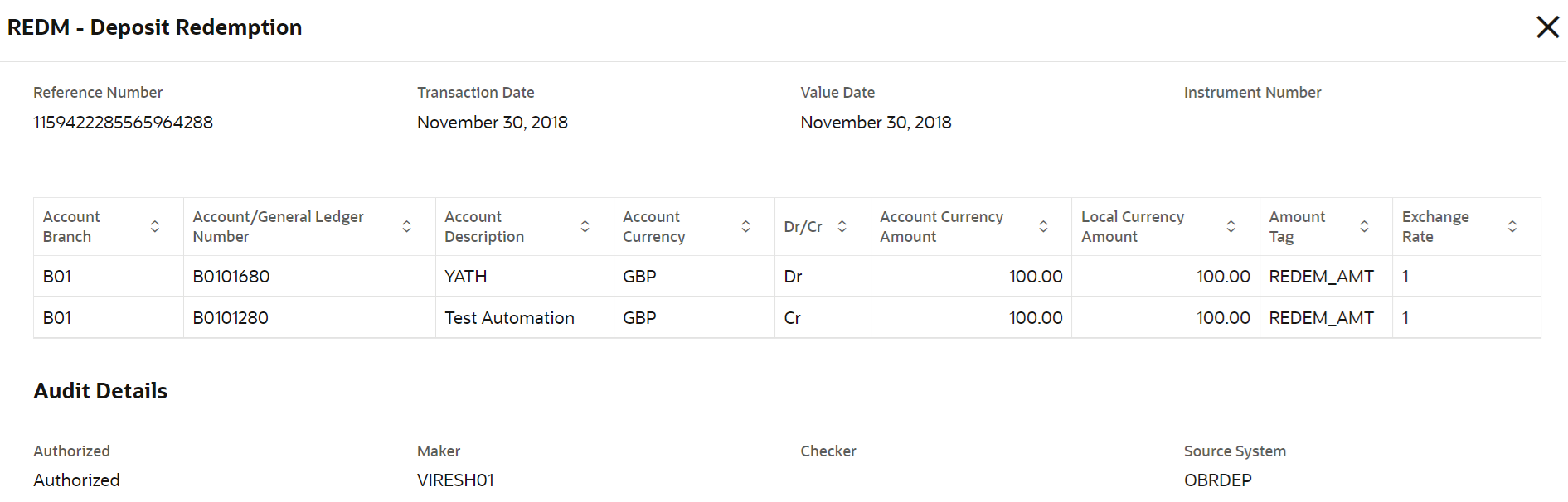Close the Deposit Redemption dialog
This screenshot has height=502, width=1568.
(x=1547, y=27)
